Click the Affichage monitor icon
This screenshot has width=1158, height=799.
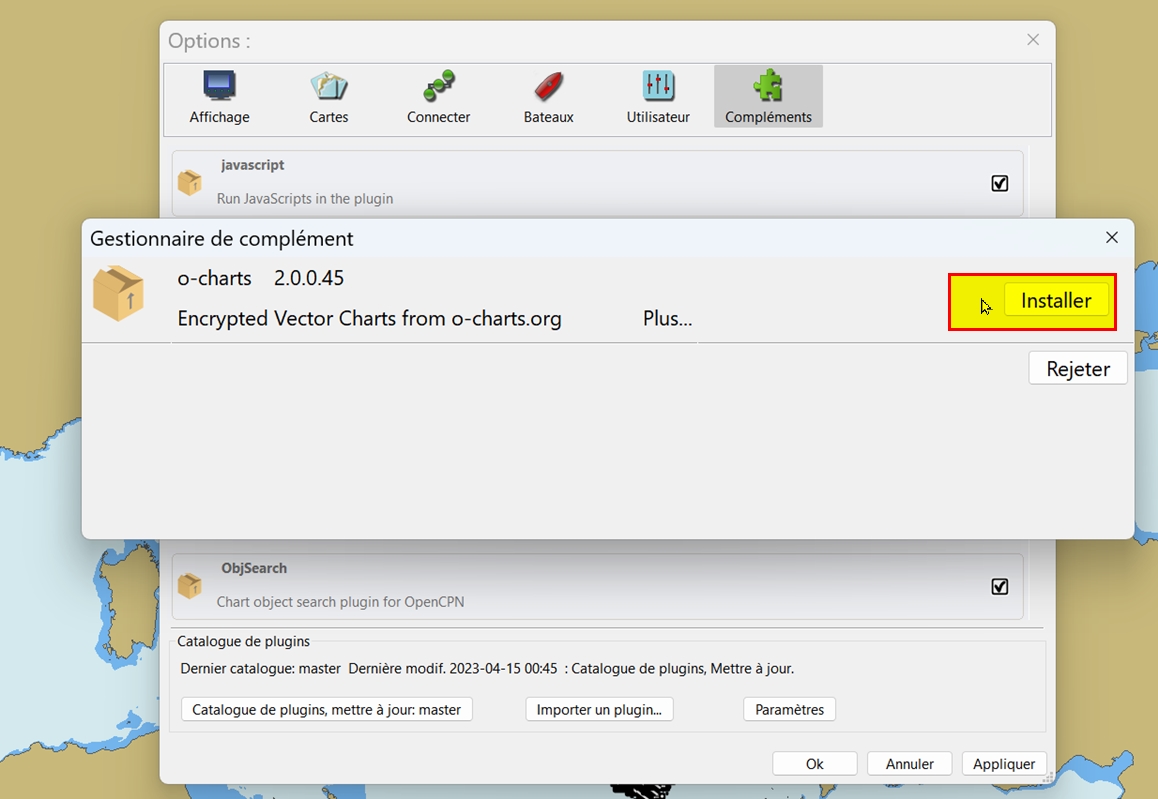[219, 86]
